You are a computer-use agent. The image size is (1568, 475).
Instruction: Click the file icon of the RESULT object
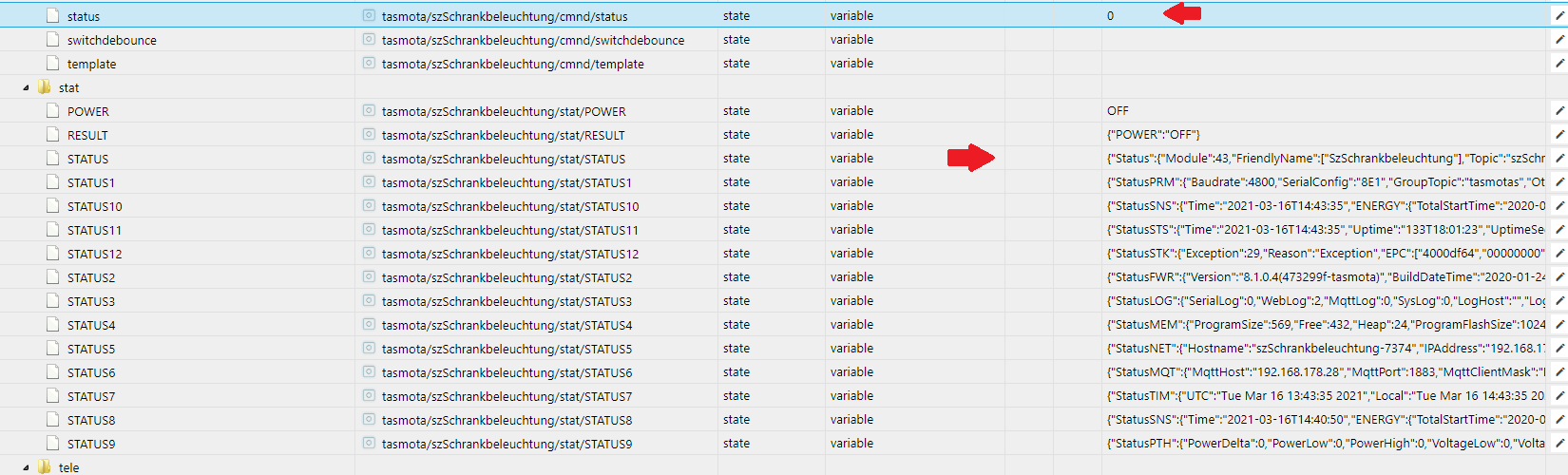[53, 135]
